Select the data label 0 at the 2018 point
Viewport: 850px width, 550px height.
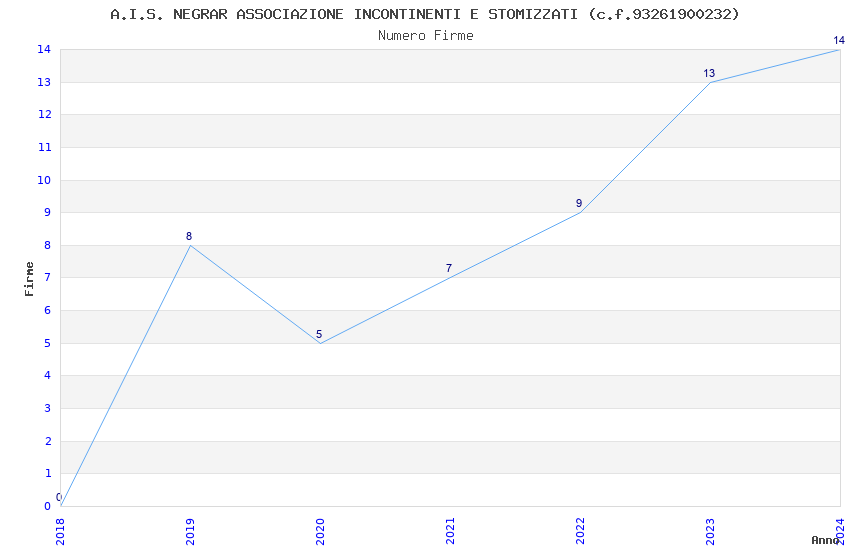point(59,497)
